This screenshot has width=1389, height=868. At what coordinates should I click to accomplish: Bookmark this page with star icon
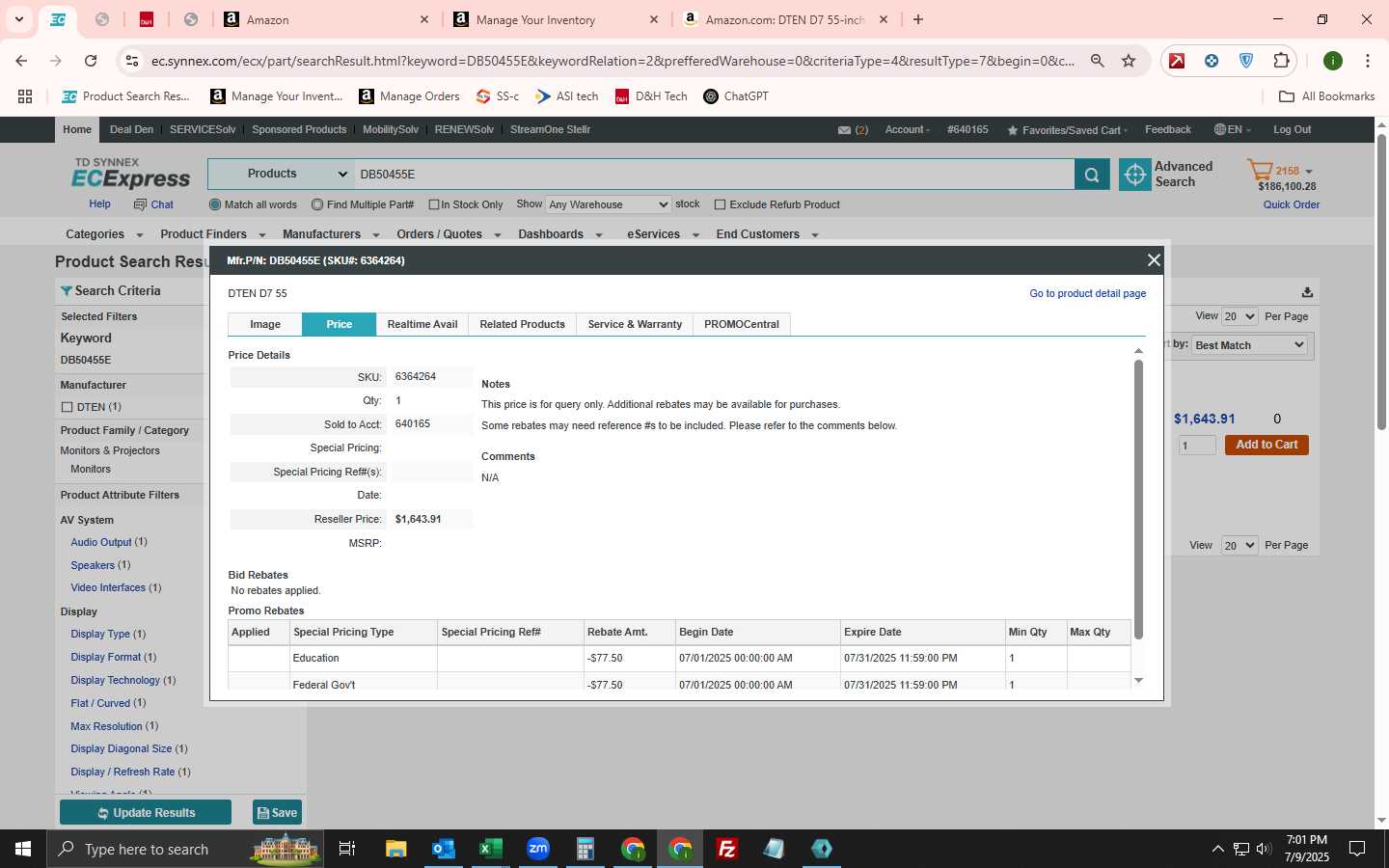click(x=1129, y=61)
